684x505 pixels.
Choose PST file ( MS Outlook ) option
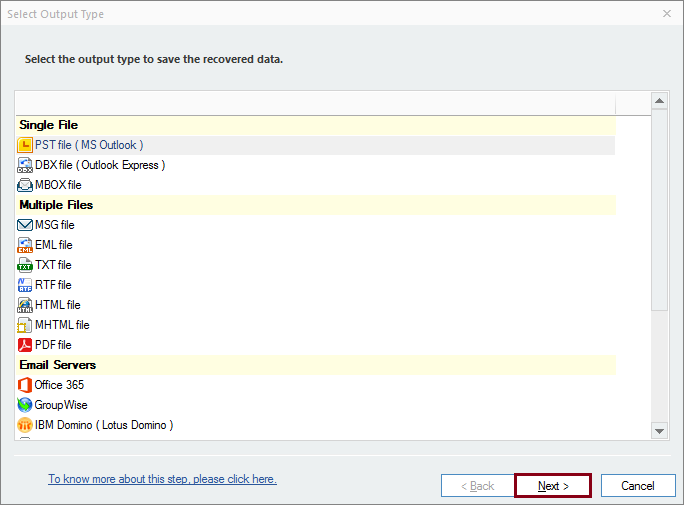click(x=315, y=145)
